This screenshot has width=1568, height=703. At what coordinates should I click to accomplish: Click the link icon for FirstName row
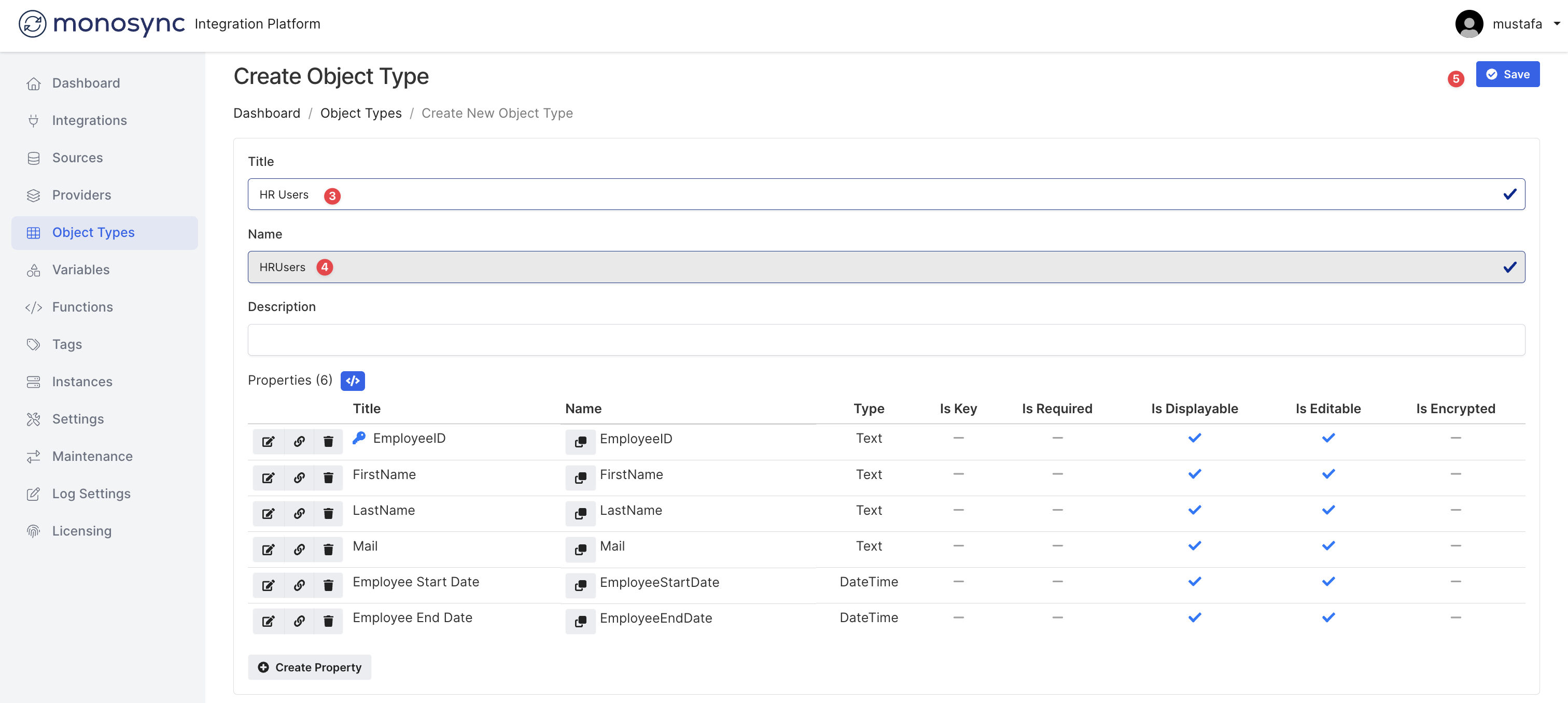(x=299, y=477)
